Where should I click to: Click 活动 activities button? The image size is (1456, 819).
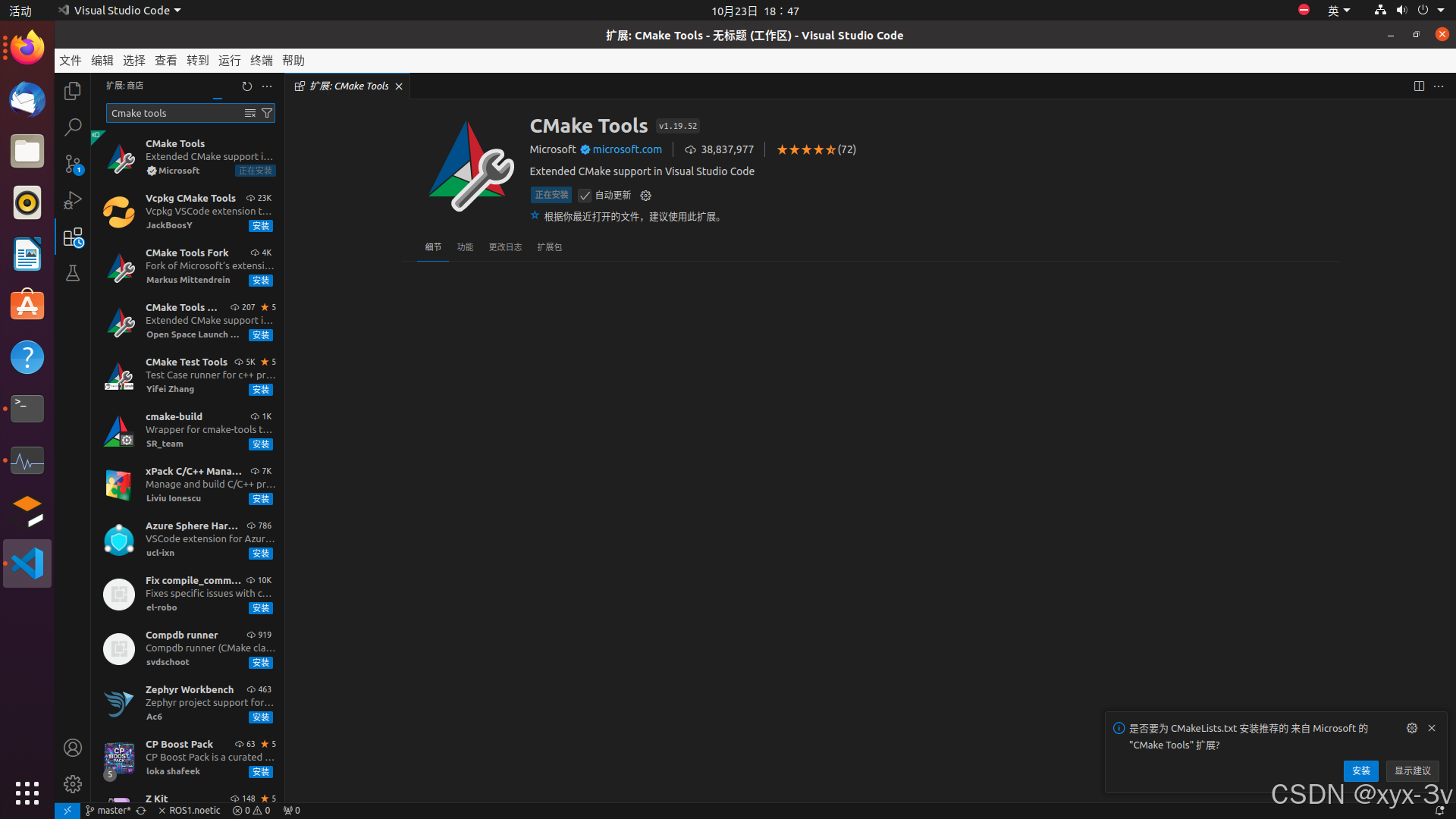(20, 11)
